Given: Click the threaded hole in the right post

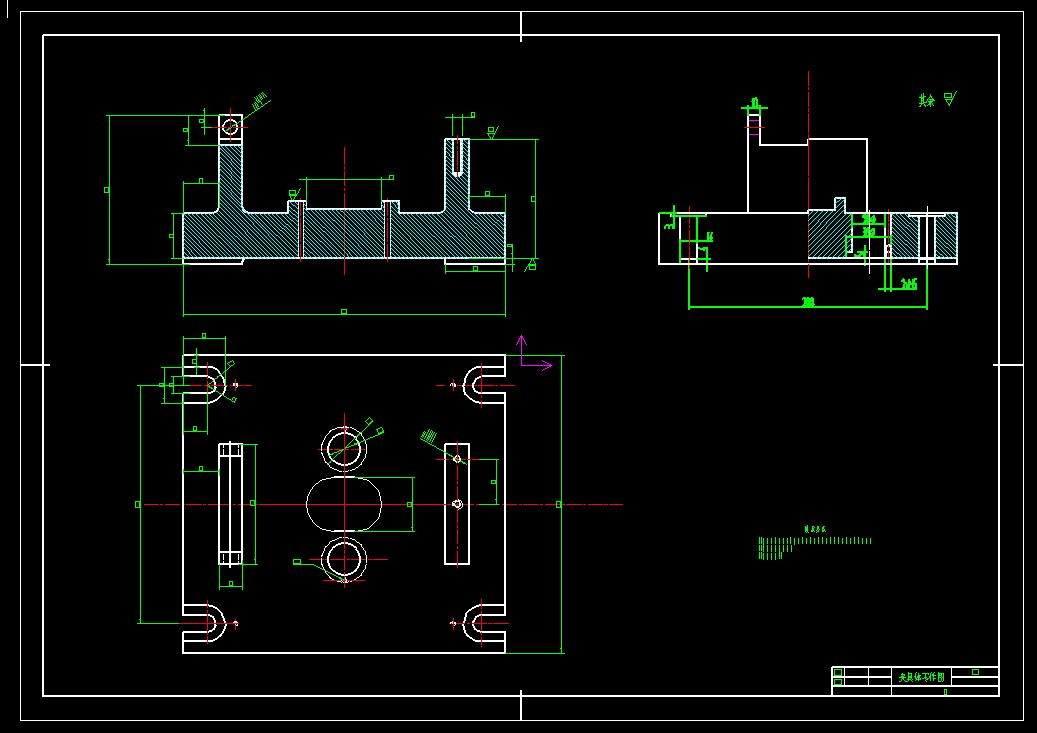Looking at the screenshot, I should 457,157.
